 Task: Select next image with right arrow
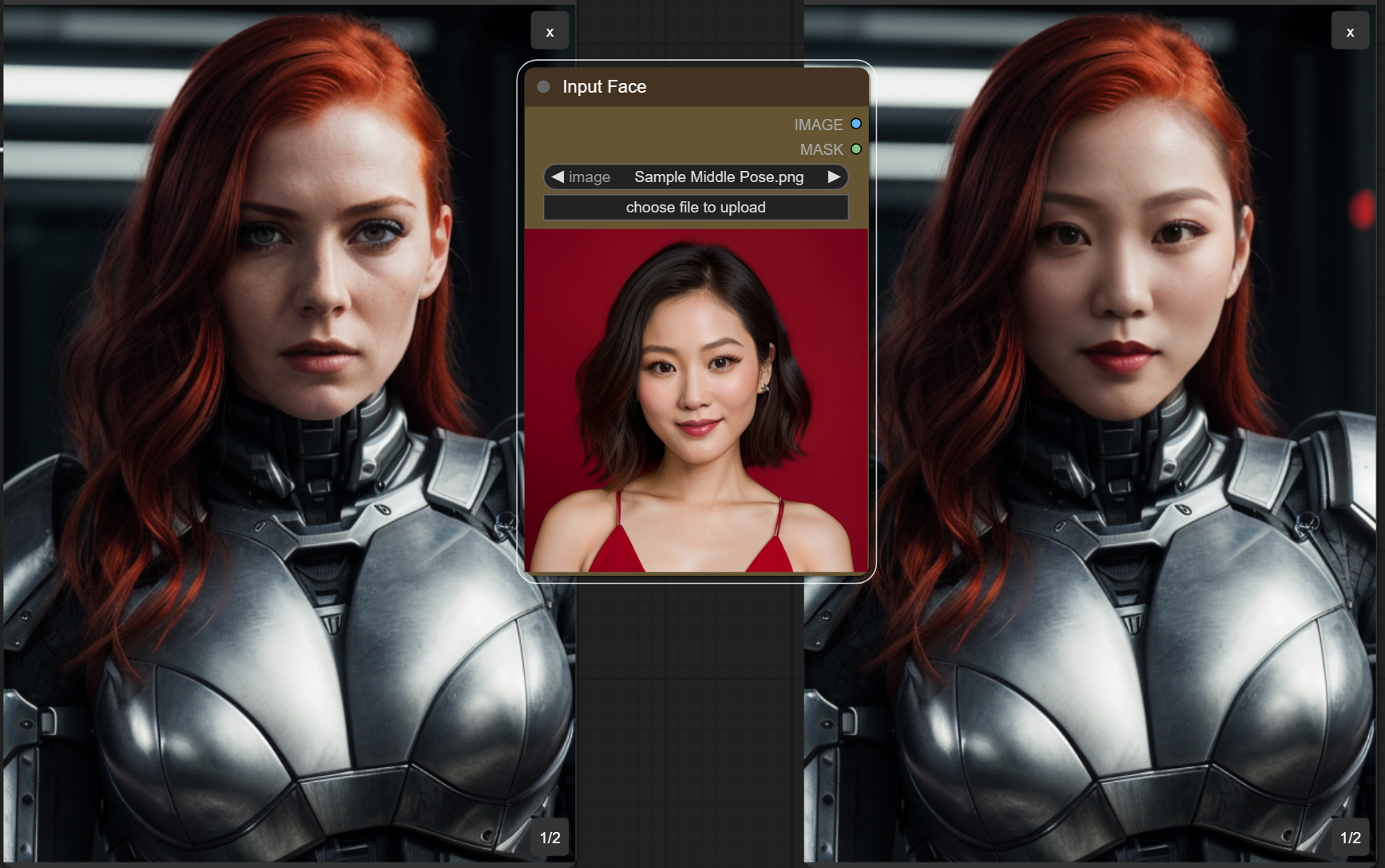tap(834, 176)
